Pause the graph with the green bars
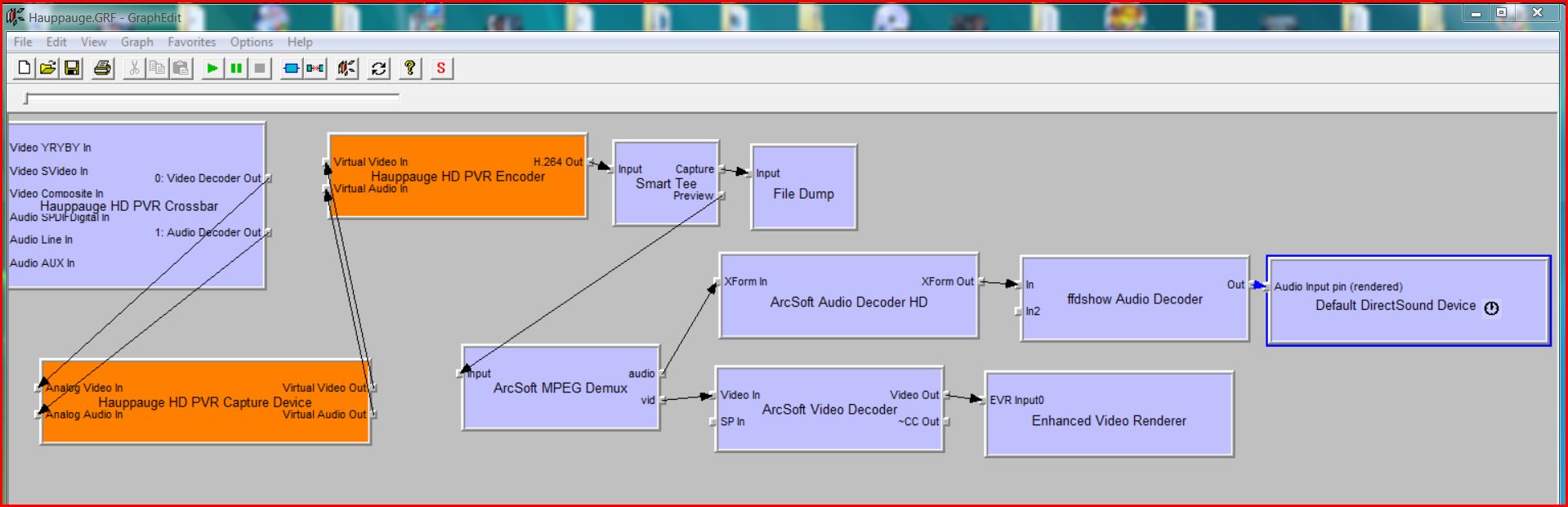The width and height of the screenshot is (1568, 507). [236, 68]
